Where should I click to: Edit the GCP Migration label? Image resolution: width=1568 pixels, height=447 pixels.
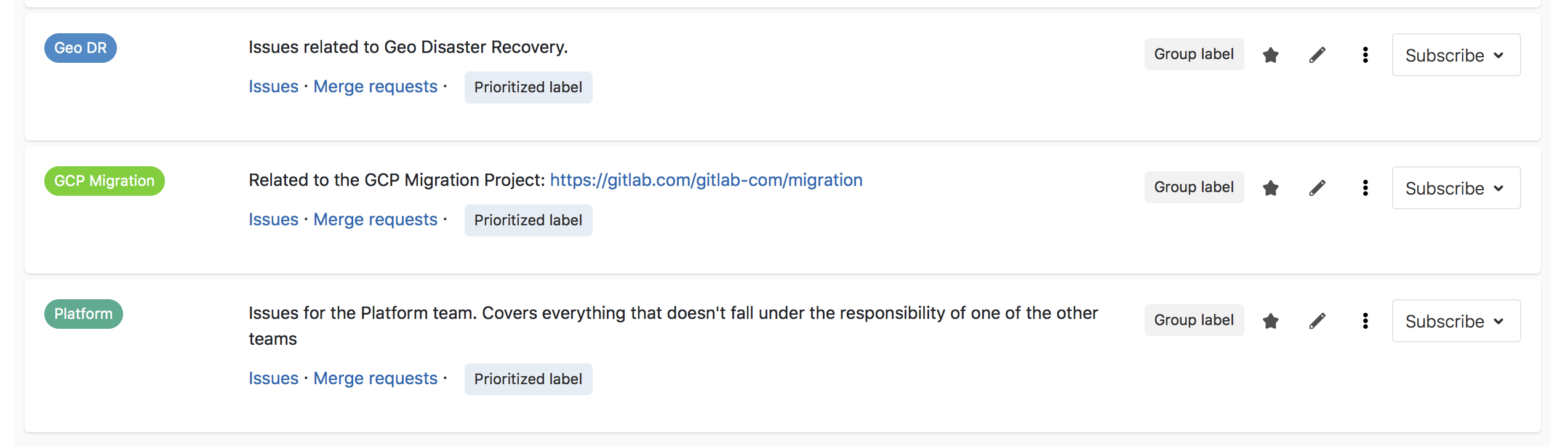pyautogui.click(x=1317, y=187)
